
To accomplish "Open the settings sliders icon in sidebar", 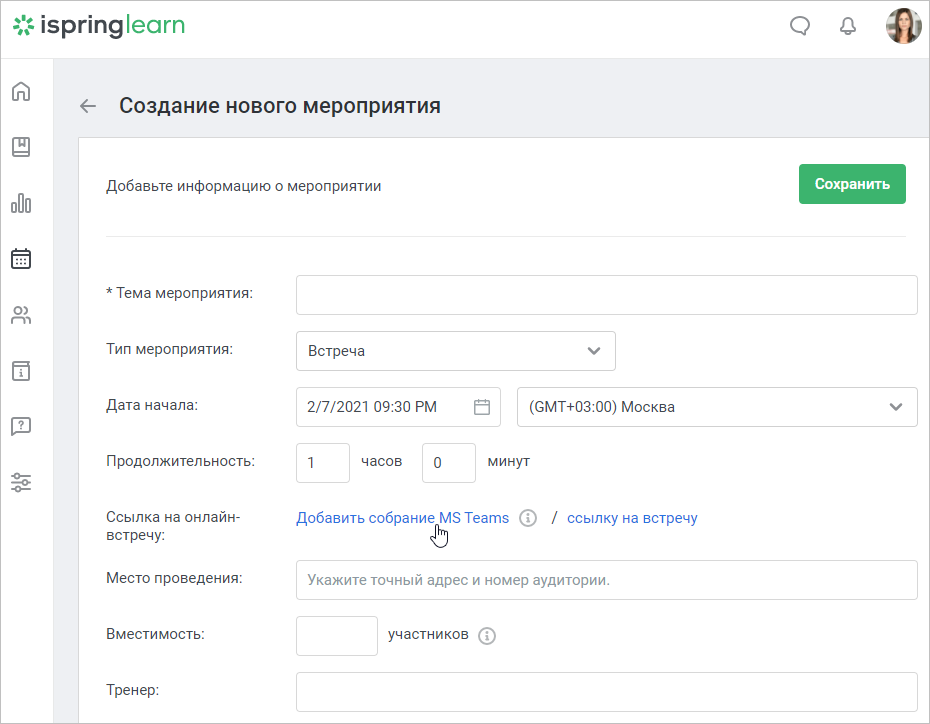I will click(21, 482).
